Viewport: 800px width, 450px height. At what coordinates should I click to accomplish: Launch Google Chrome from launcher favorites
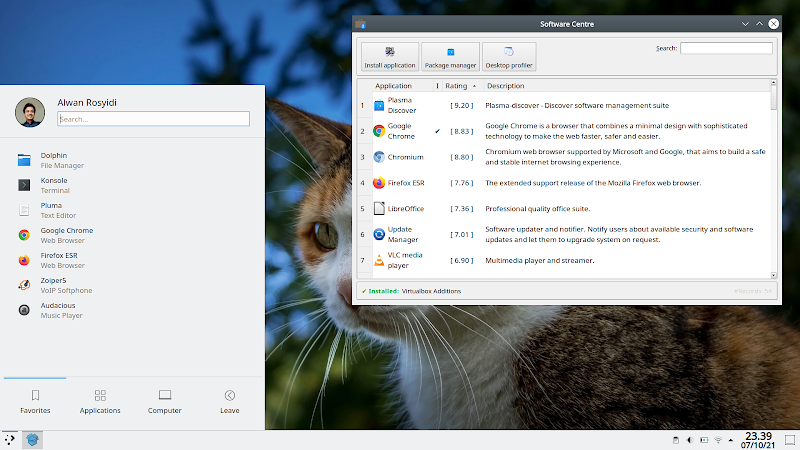(133, 235)
